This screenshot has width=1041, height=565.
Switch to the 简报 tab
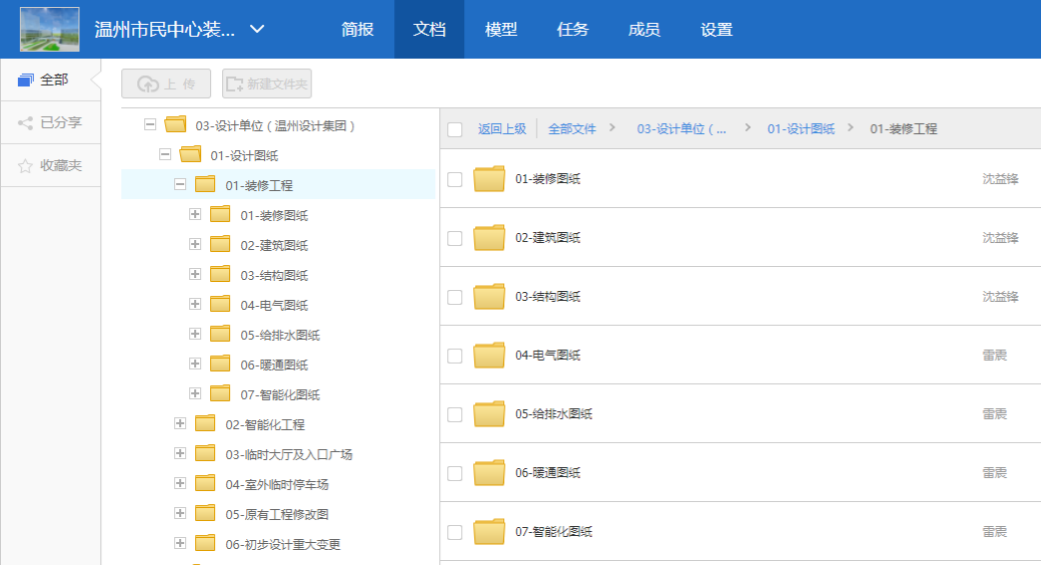(x=357, y=29)
